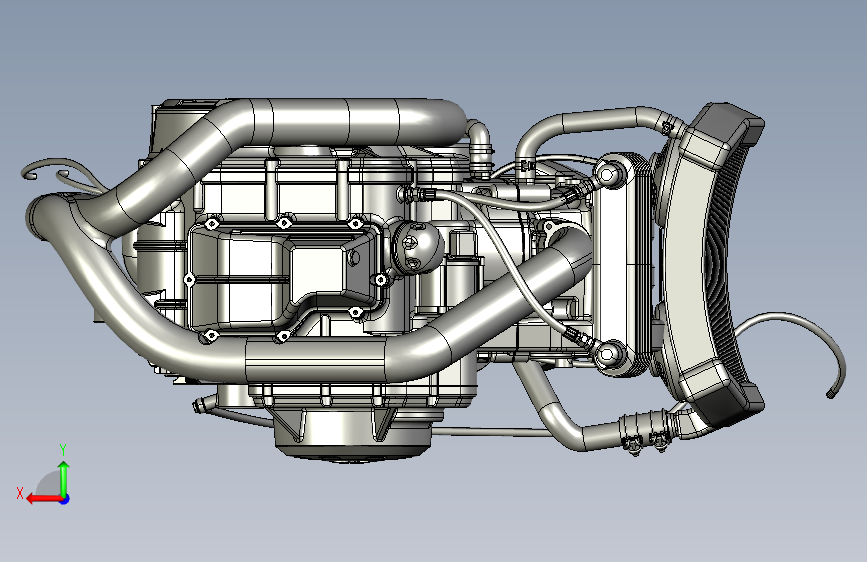Select the spherical component at the engine center
The width and height of the screenshot is (867, 562).
tap(417, 247)
